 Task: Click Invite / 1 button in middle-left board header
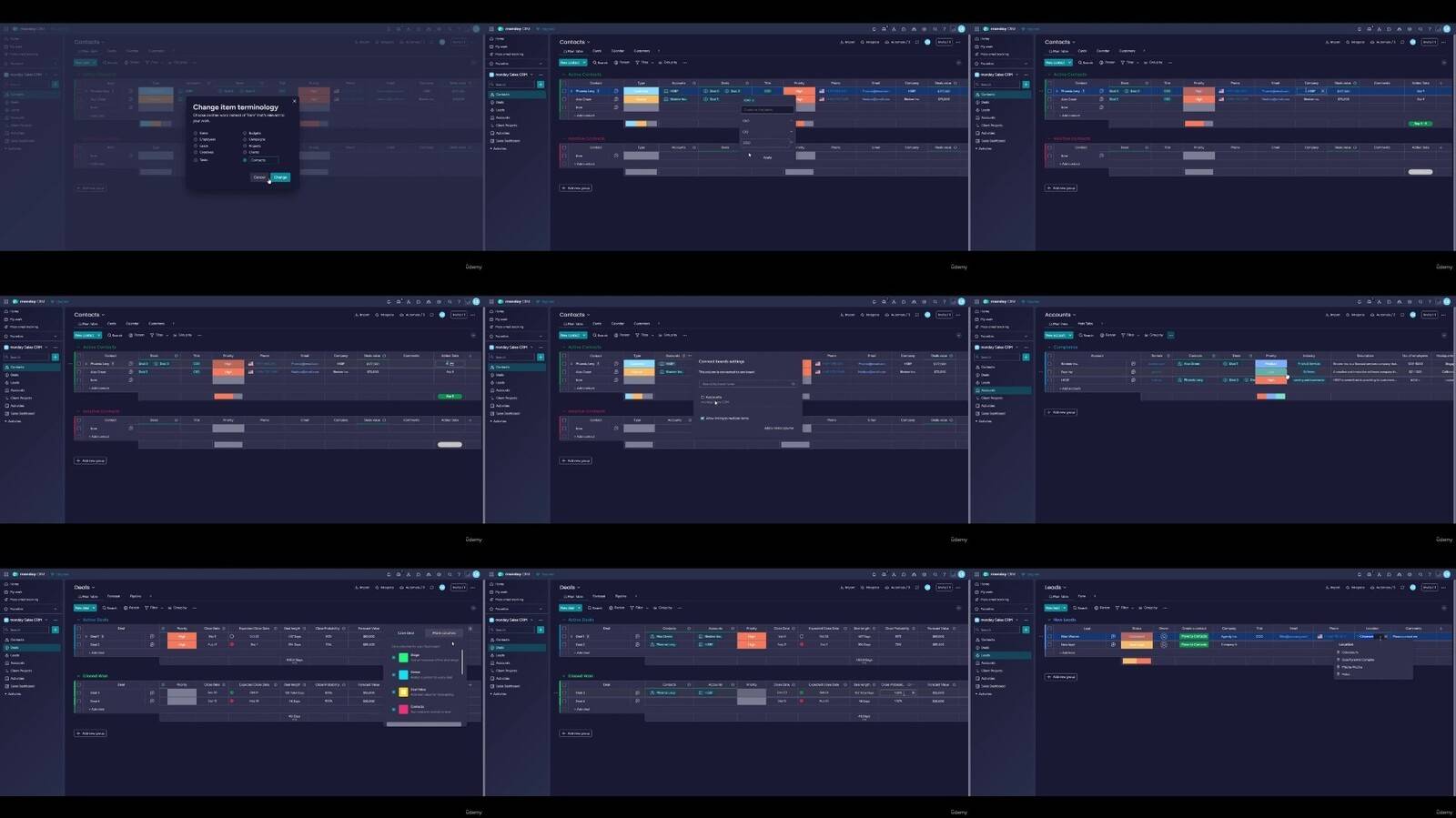tap(459, 315)
